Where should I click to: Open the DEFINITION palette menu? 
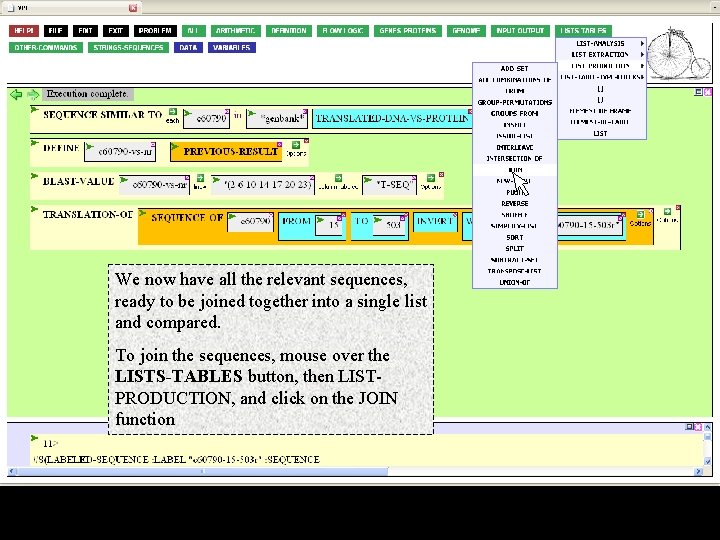(x=289, y=31)
